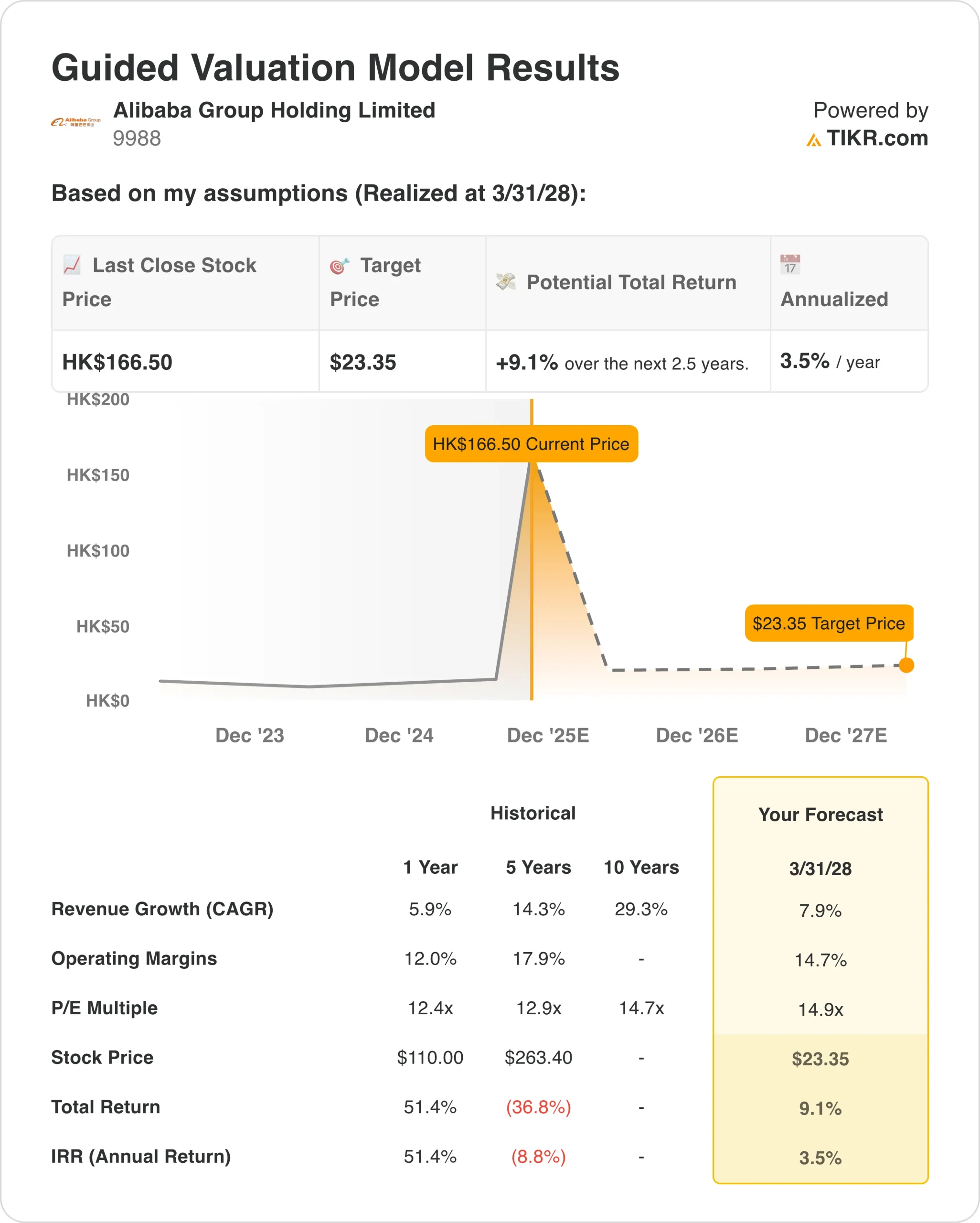Click the calendar icon above Annualized

coord(790,264)
